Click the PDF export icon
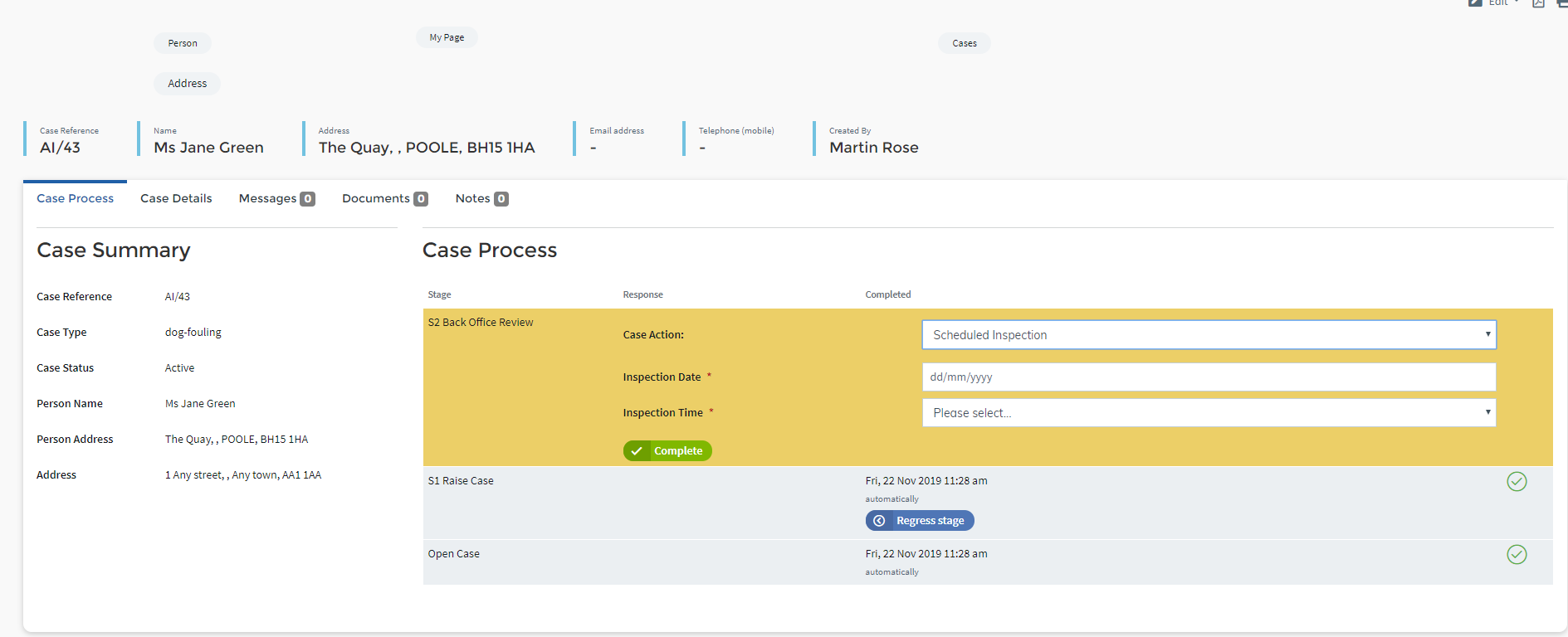The height and width of the screenshot is (637, 1568). click(x=1538, y=3)
